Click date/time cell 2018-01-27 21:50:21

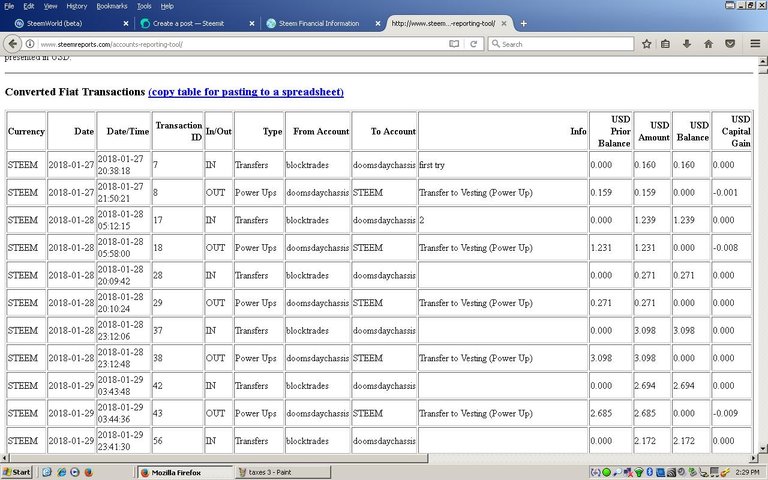tap(124, 192)
